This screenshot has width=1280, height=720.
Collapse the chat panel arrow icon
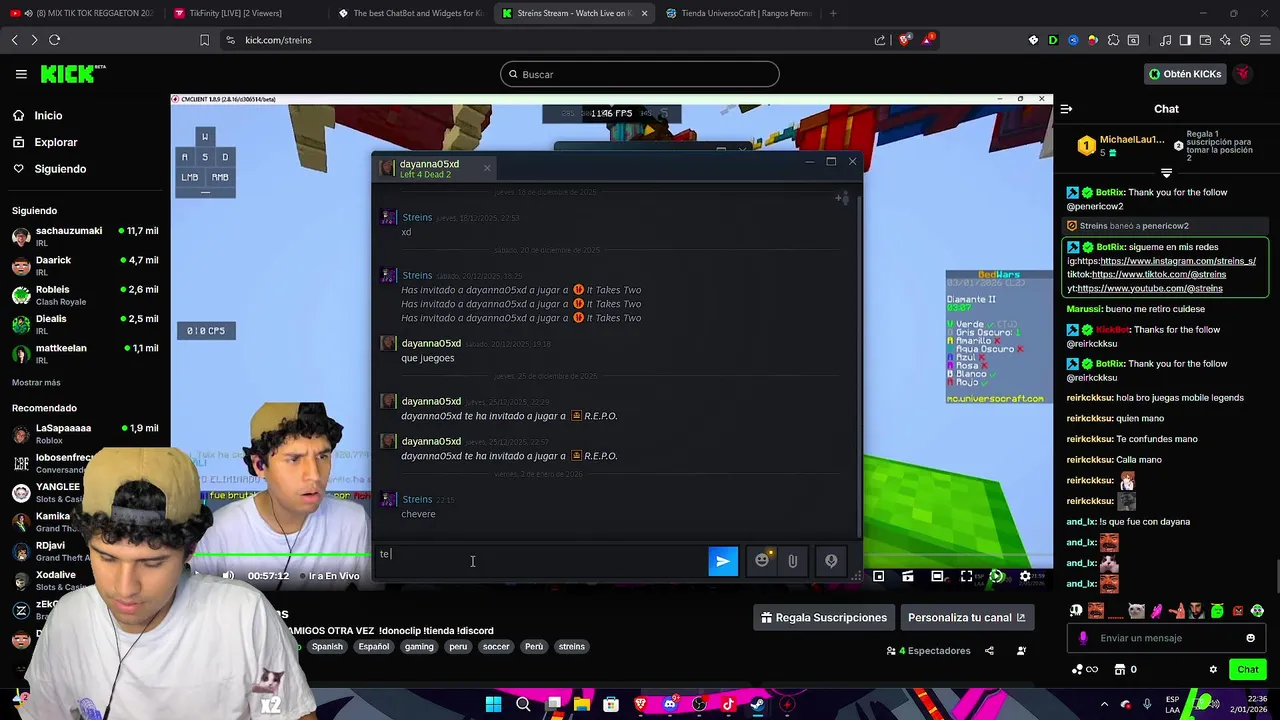(1066, 109)
